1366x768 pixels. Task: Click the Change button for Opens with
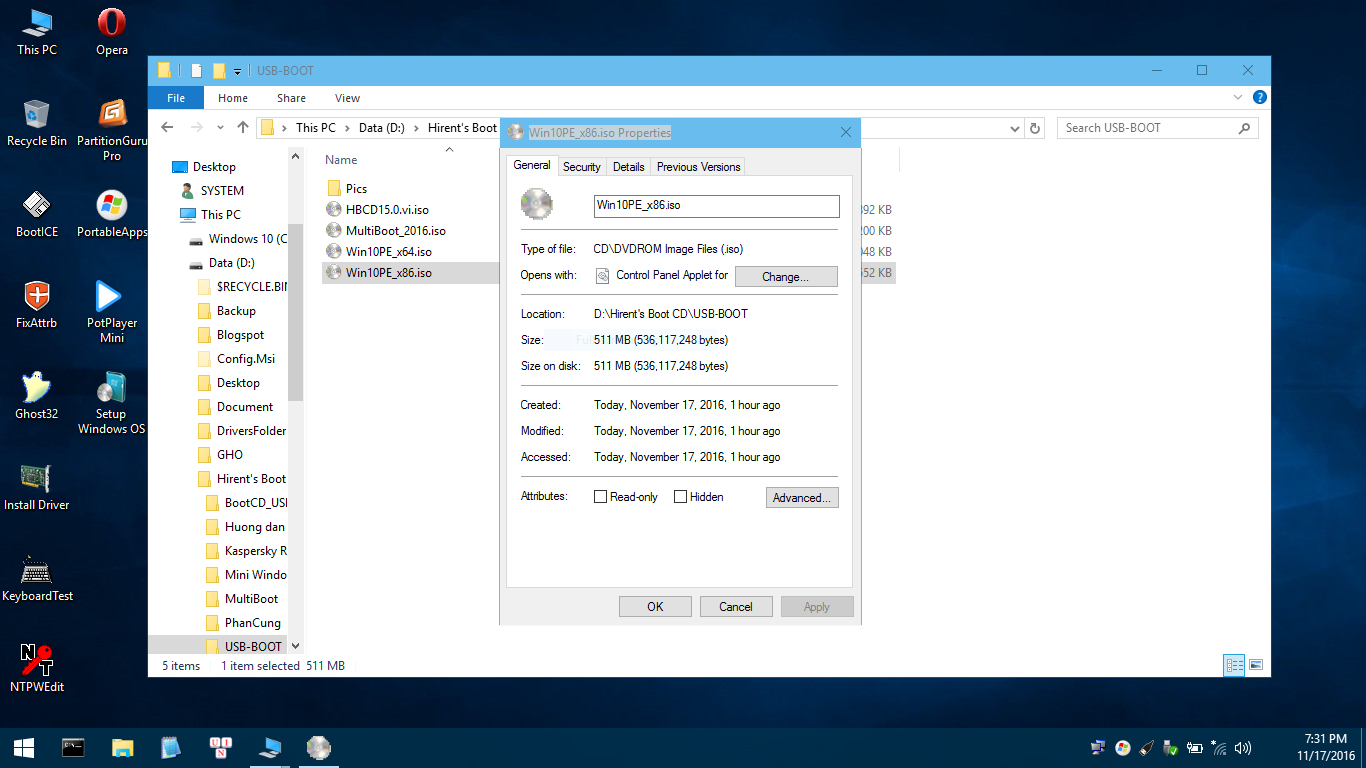pyautogui.click(x=786, y=276)
